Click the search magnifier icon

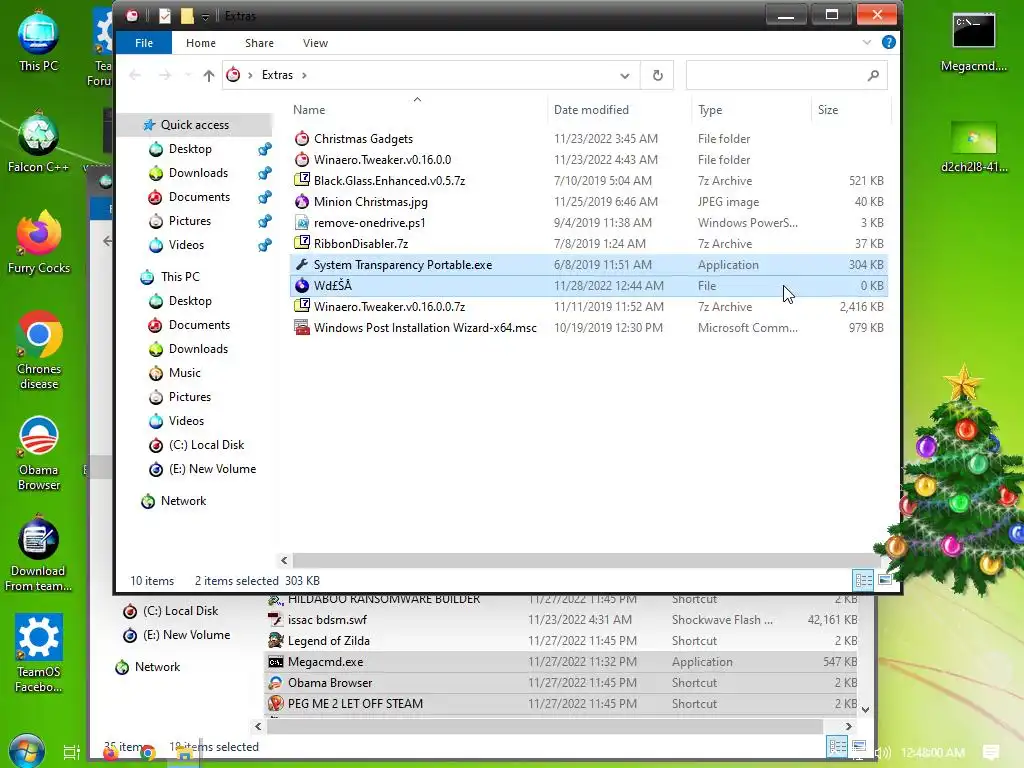pos(873,76)
